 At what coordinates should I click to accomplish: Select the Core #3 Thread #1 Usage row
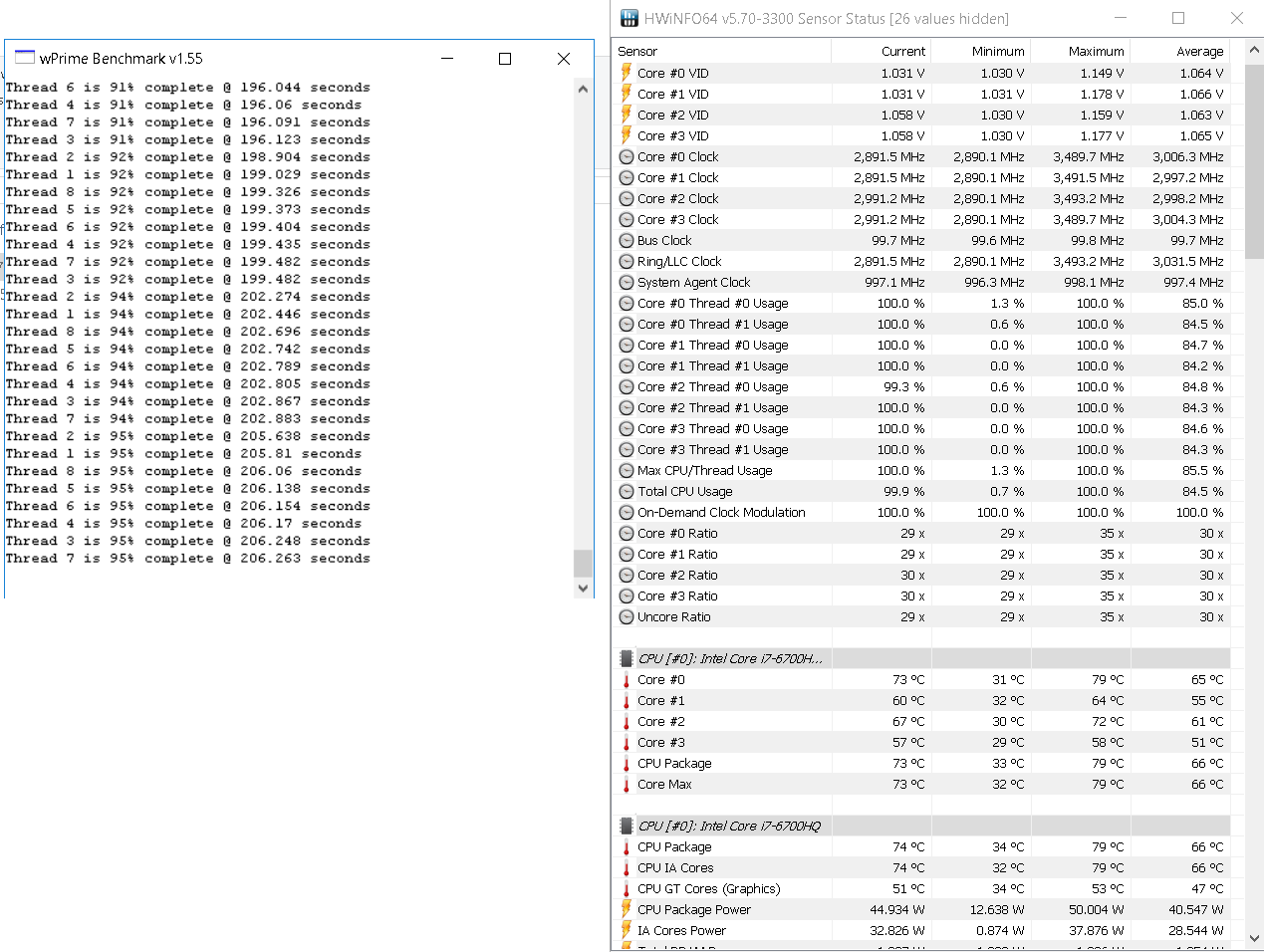pyautogui.click(x=921, y=449)
